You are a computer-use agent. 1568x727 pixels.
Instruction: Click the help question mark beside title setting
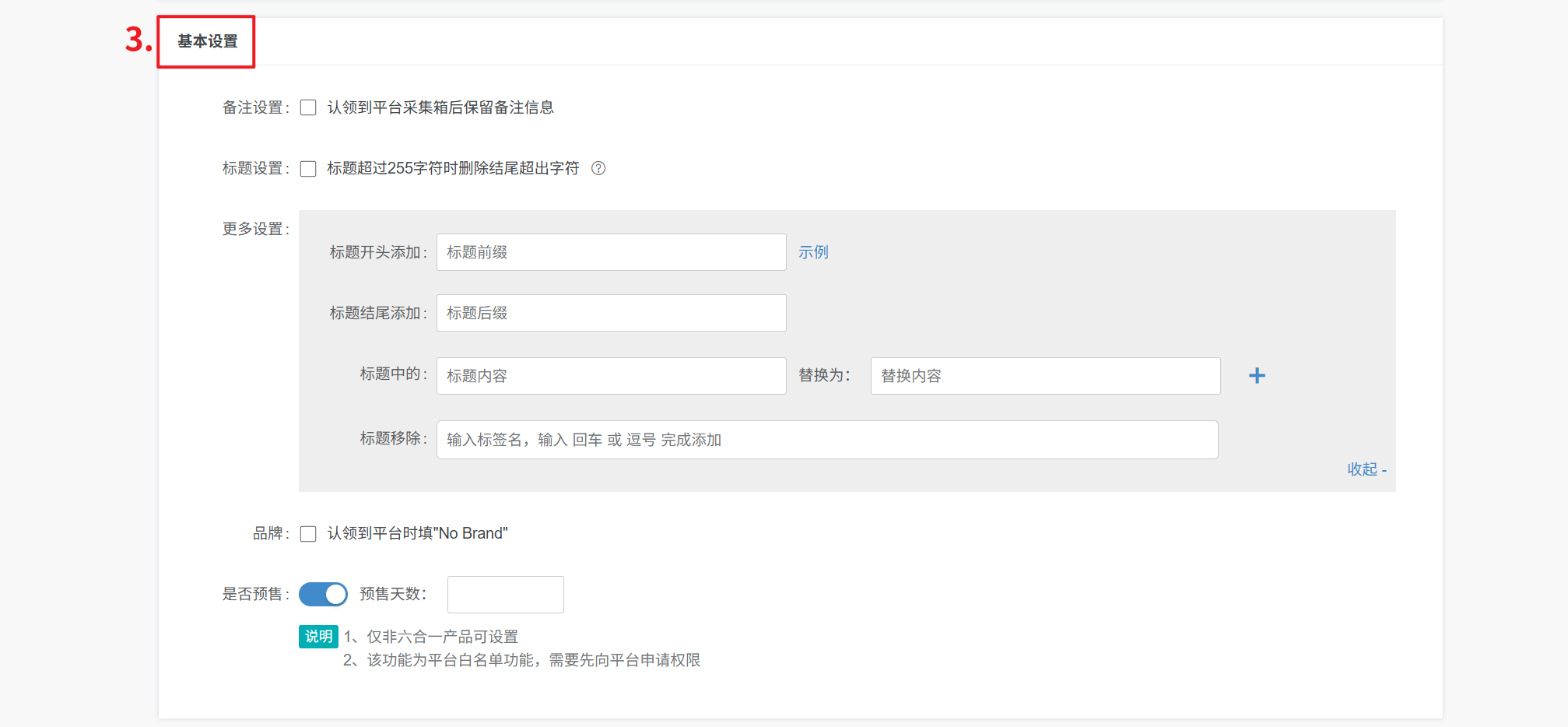598,168
